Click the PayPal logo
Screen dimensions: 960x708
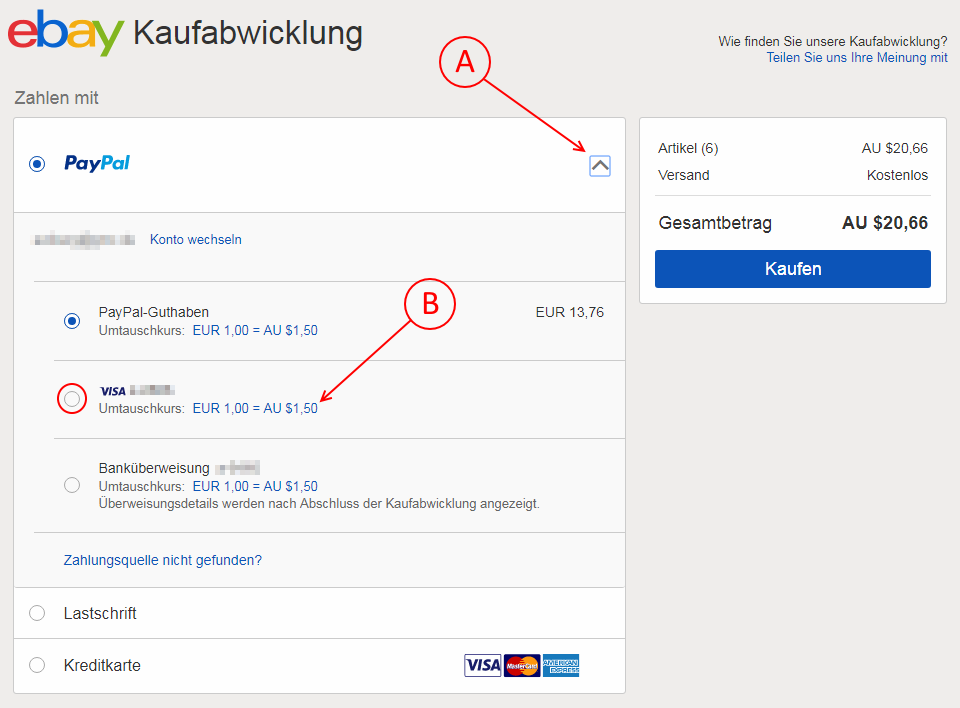tap(97, 163)
